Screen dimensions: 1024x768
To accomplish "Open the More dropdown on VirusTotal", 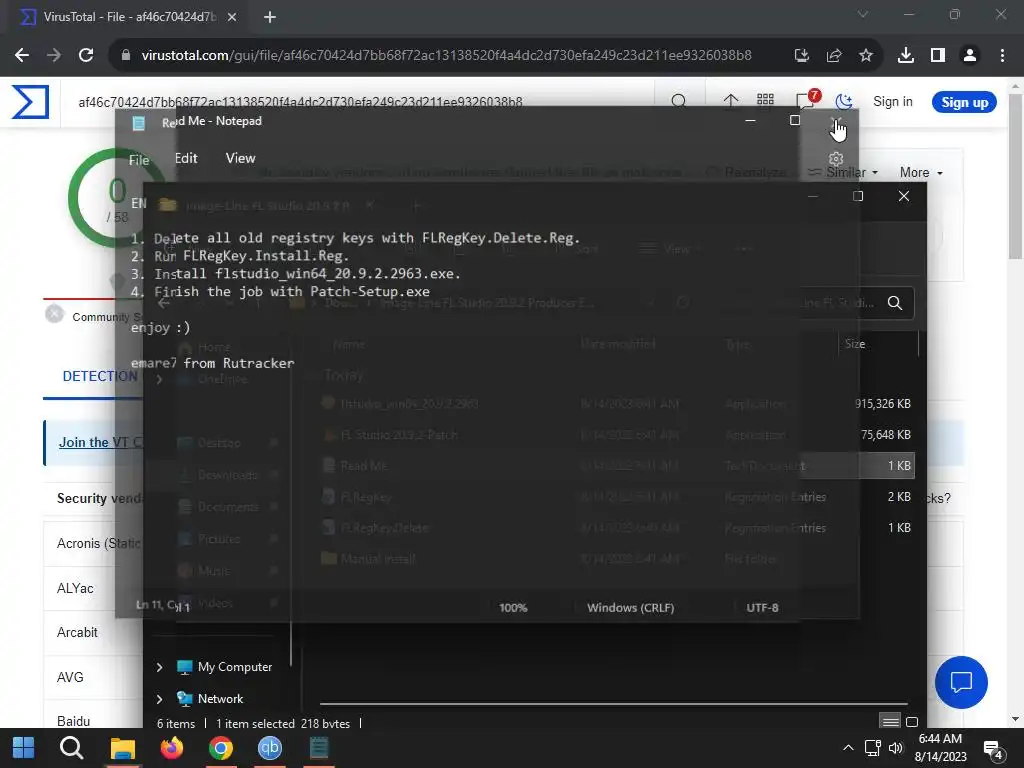I will (x=921, y=172).
